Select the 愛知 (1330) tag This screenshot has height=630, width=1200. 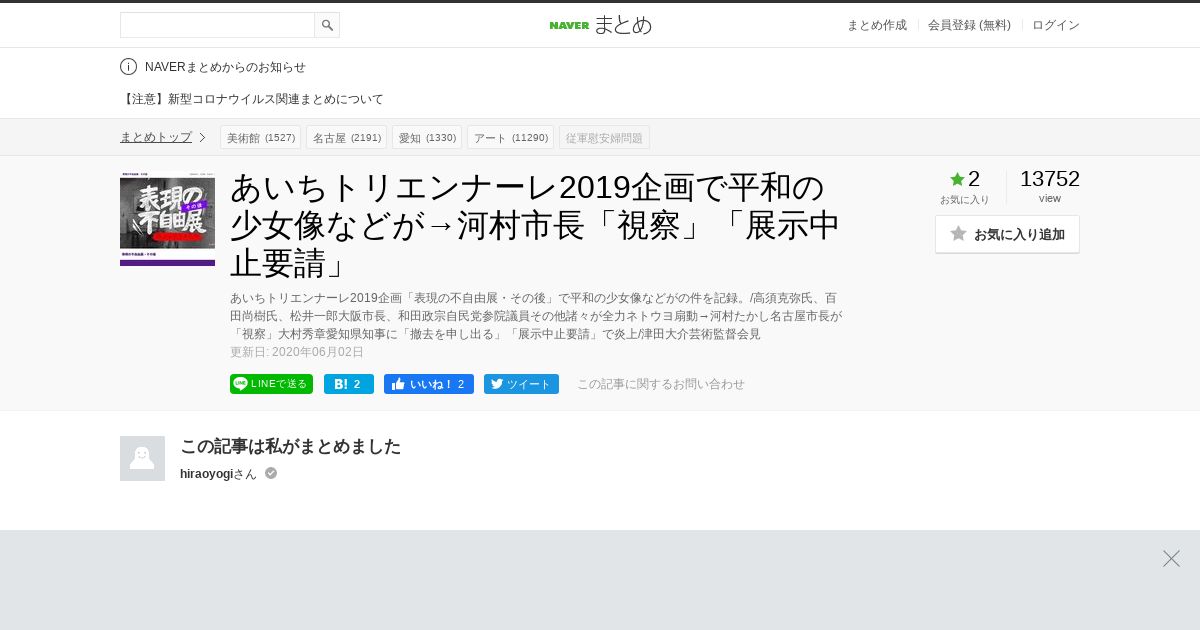coord(427,137)
